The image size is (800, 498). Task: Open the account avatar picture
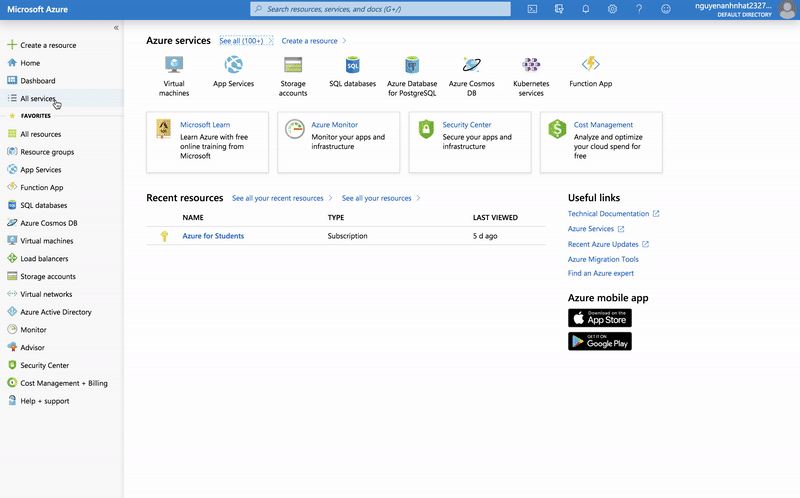(788, 9)
